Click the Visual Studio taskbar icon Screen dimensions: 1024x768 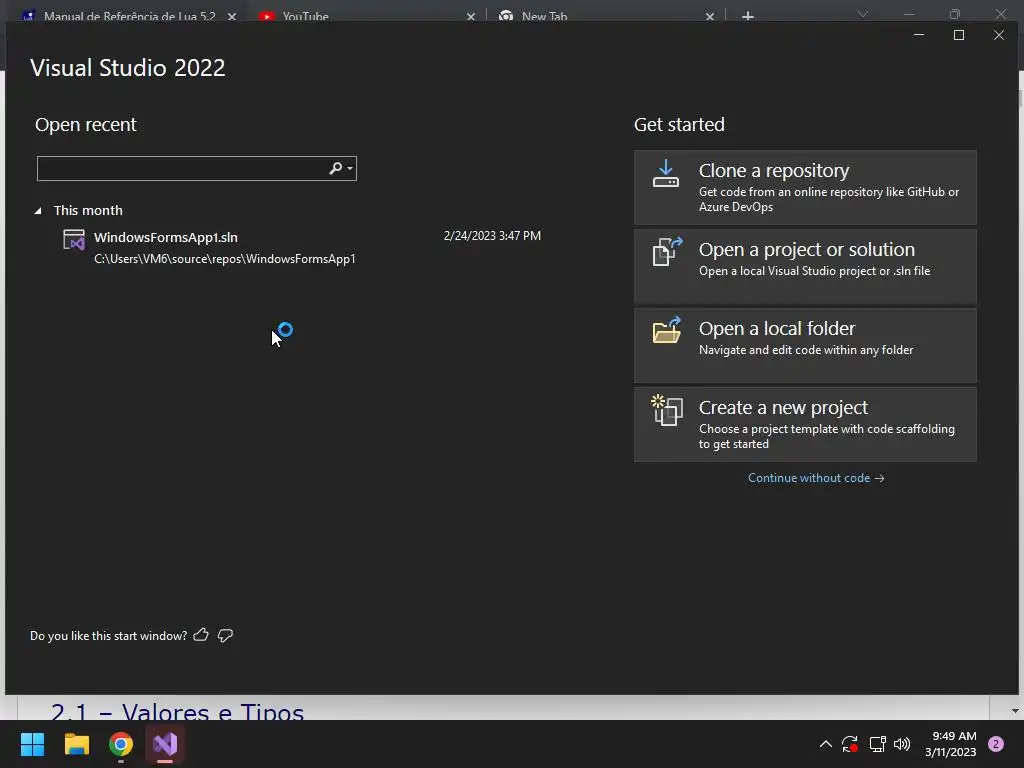(165, 744)
